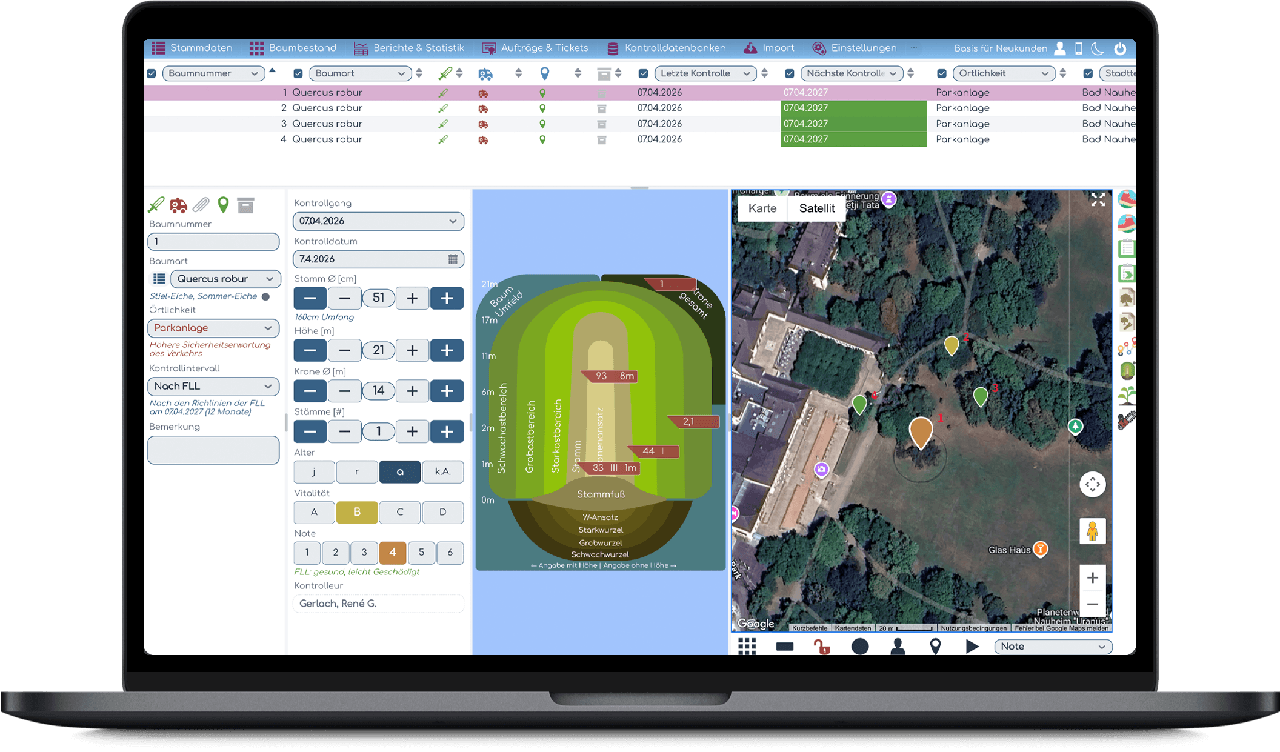This screenshot has height=752, width=1280.
Task: Toggle the Letzte Kontrolle column checkbox
Action: [643, 74]
